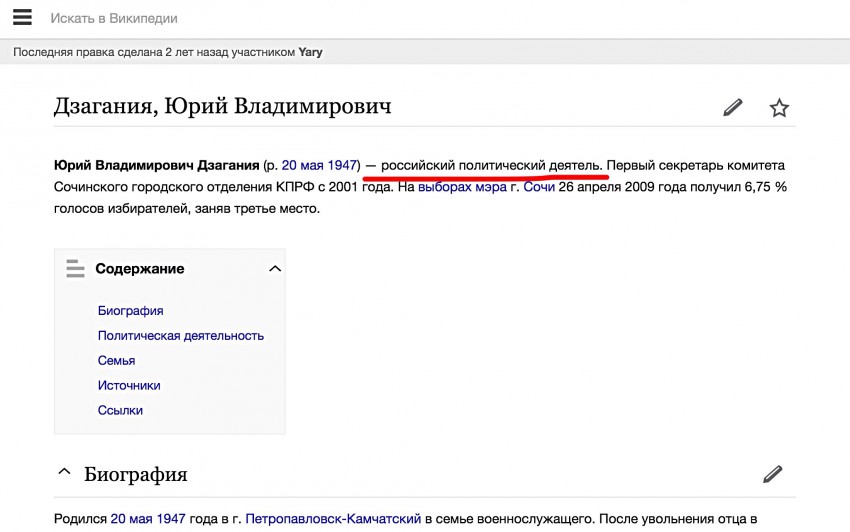Open the Ссылки contents entry
850x532 pixels.
tap(120, 411)
